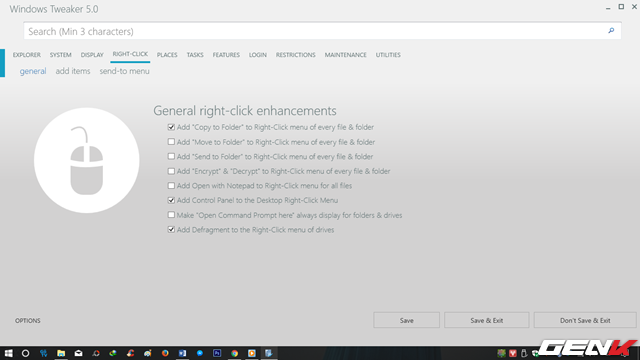Uncheck Add "Copy to Folder" option
640x360 pixels.
point(171,127)
